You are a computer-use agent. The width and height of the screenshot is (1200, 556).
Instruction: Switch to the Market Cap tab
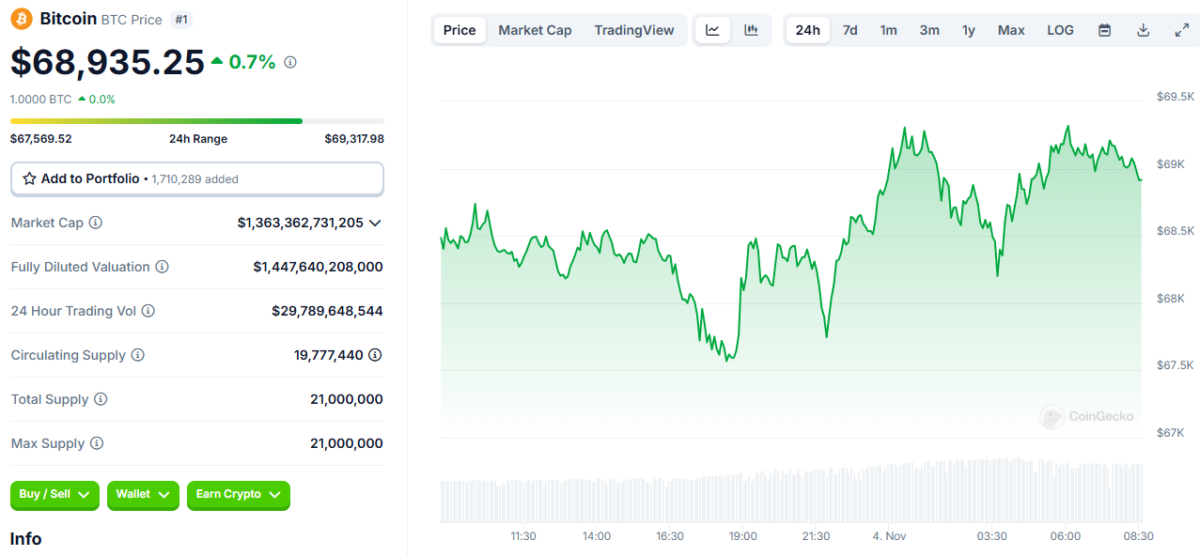[x=535, y=30]
